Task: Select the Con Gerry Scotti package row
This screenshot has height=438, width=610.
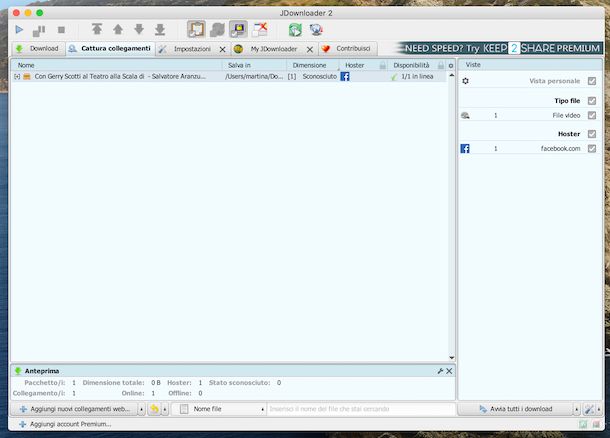Action: (229, 77)
